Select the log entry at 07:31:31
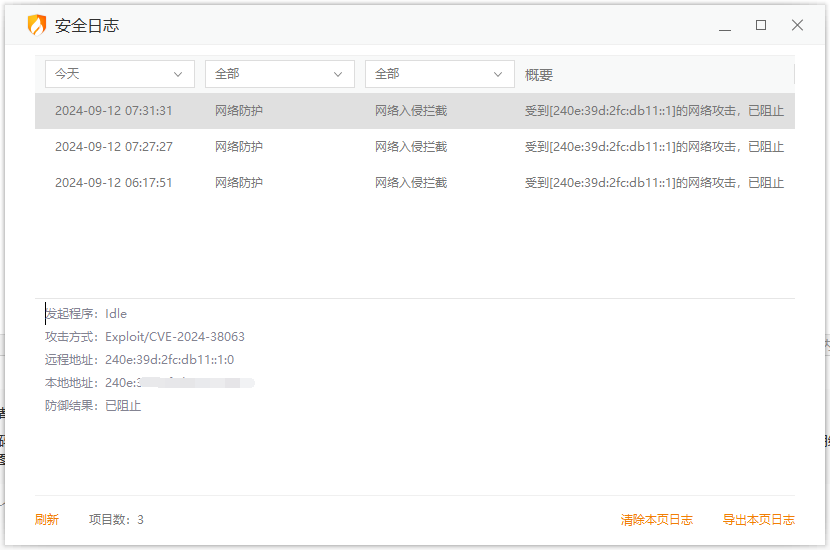Image resolution: width=830 pixels, height=550 pixels. pos(414,111)
